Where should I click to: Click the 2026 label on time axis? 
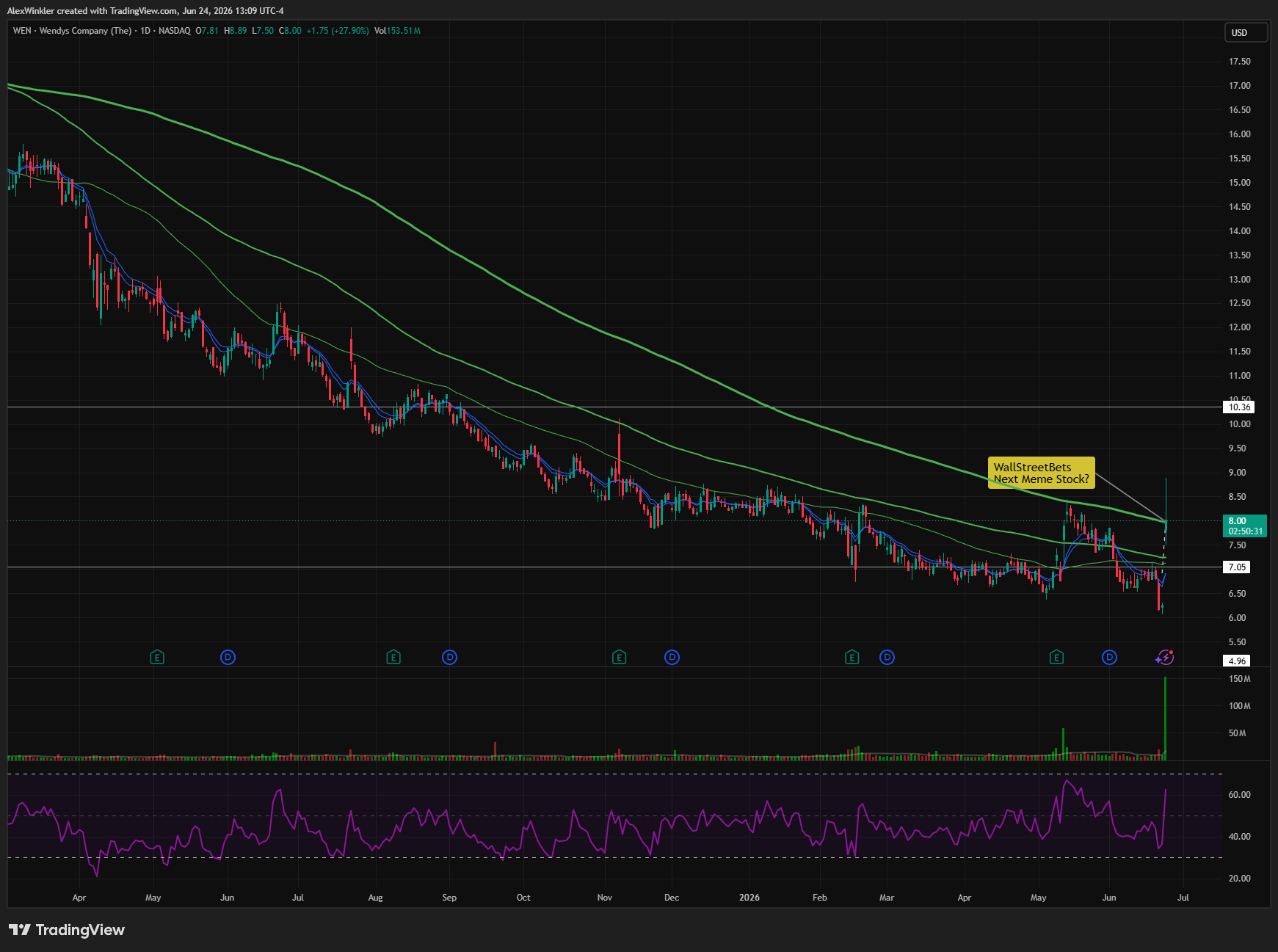pos(749,898)
